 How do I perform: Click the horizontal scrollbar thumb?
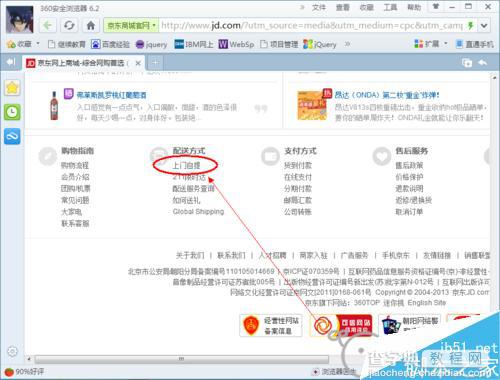point(182,359)
